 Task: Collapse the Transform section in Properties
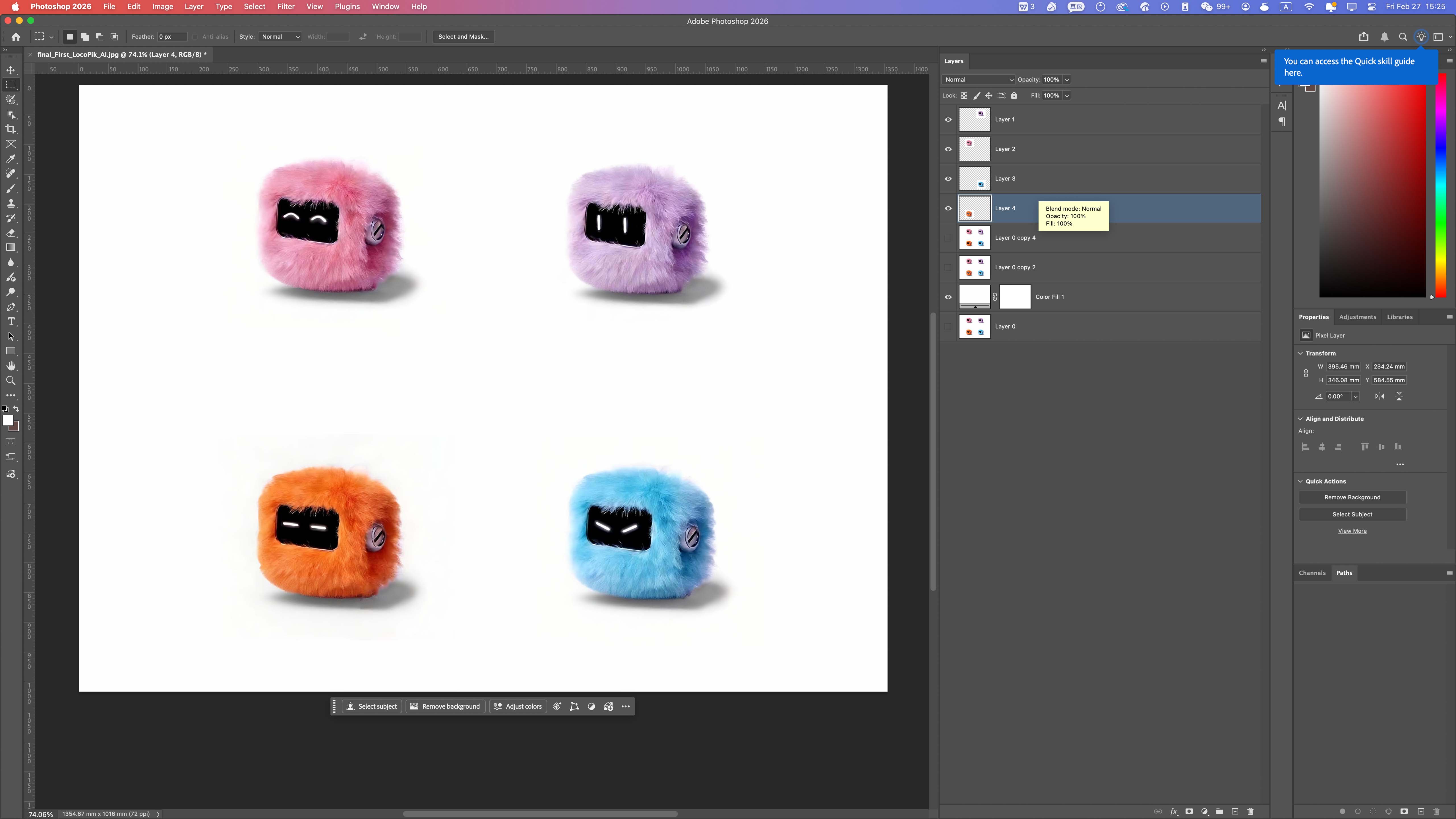[1300, 353]
